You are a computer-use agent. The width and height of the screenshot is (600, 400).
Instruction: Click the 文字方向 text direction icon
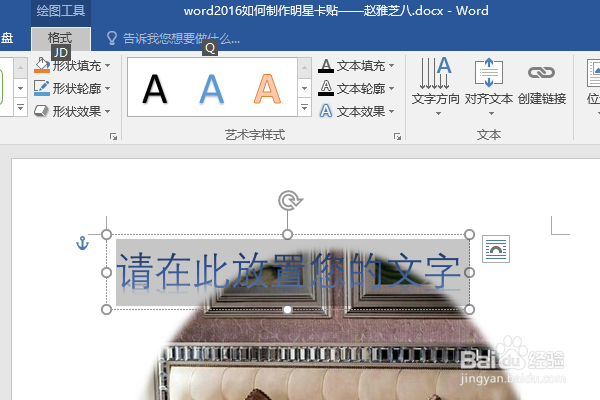click(435, 73)
